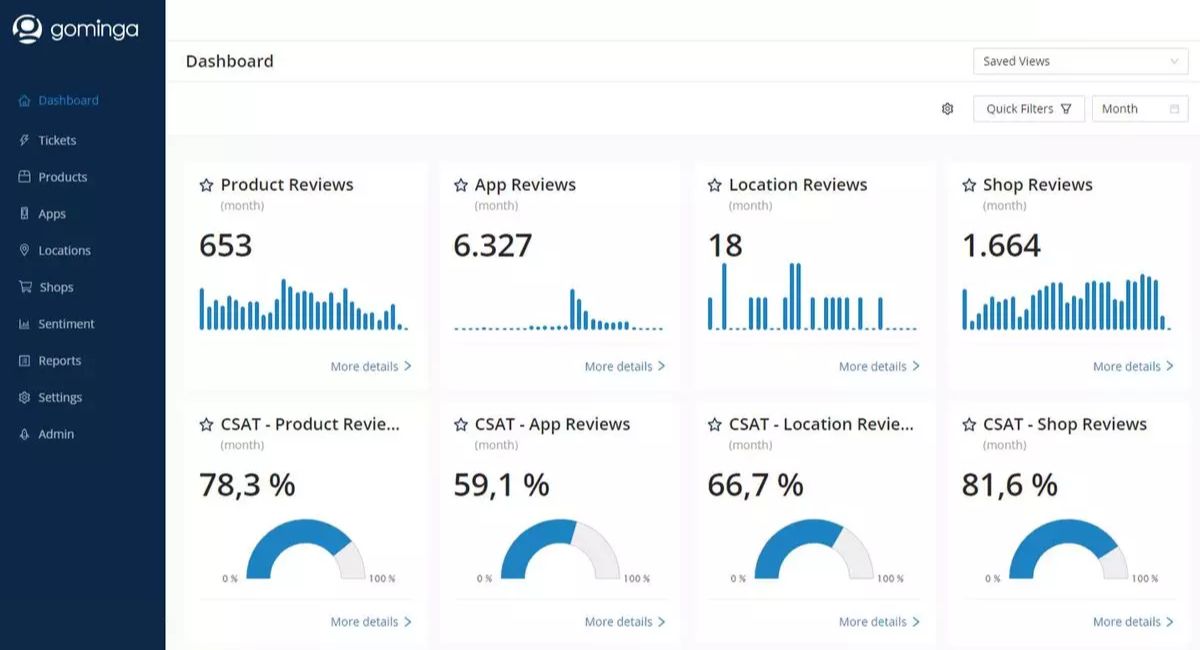Screen dimensions: 1200x650
Task: Open the Admin menu item
Action: click(56, 434)
